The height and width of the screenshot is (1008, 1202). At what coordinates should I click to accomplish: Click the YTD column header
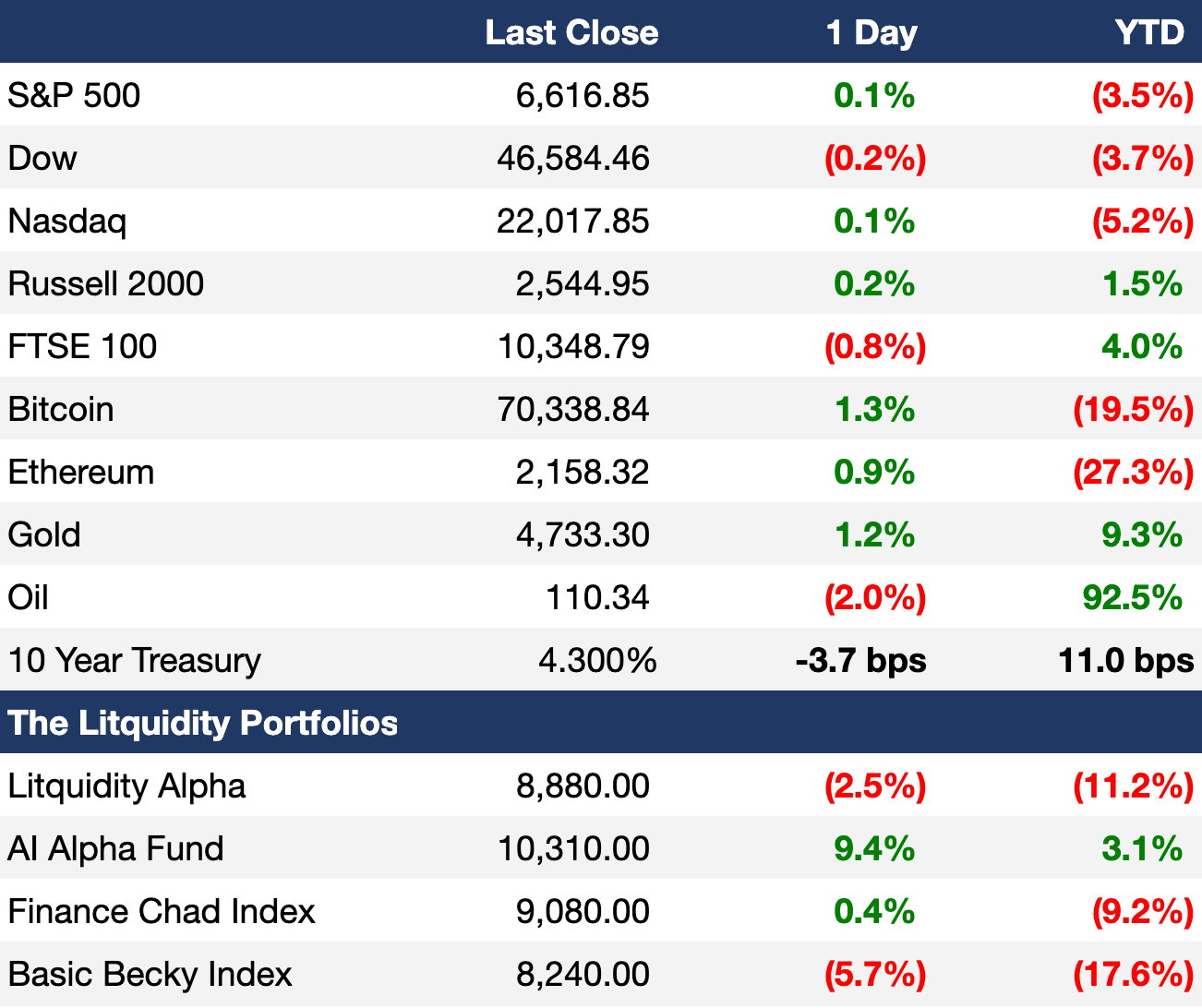click(1148, 32)
